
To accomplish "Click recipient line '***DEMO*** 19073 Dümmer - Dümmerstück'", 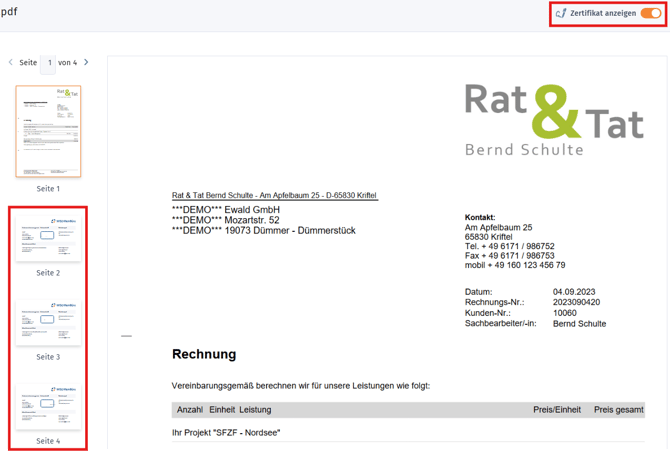I will (264, 230).
